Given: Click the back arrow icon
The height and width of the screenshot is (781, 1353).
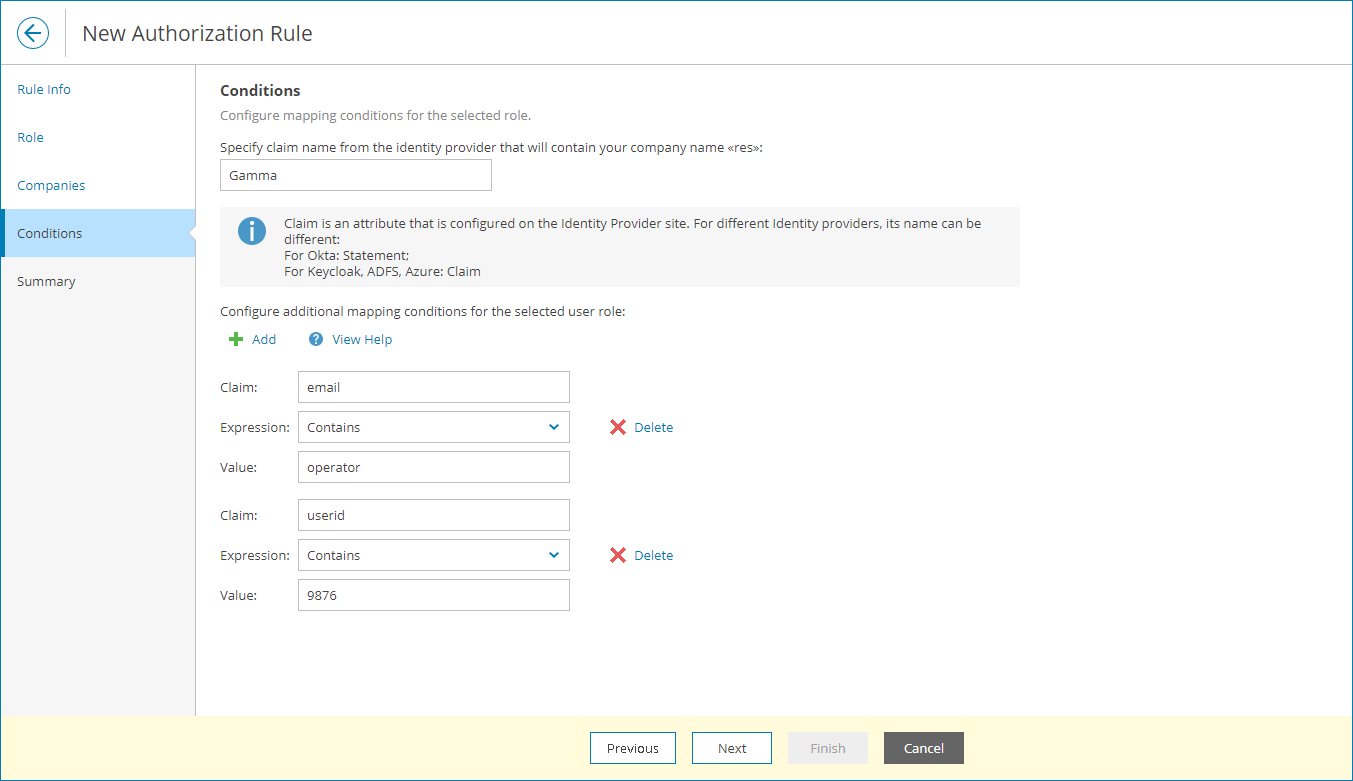Looking at the screenshot, I should [33, 33].
